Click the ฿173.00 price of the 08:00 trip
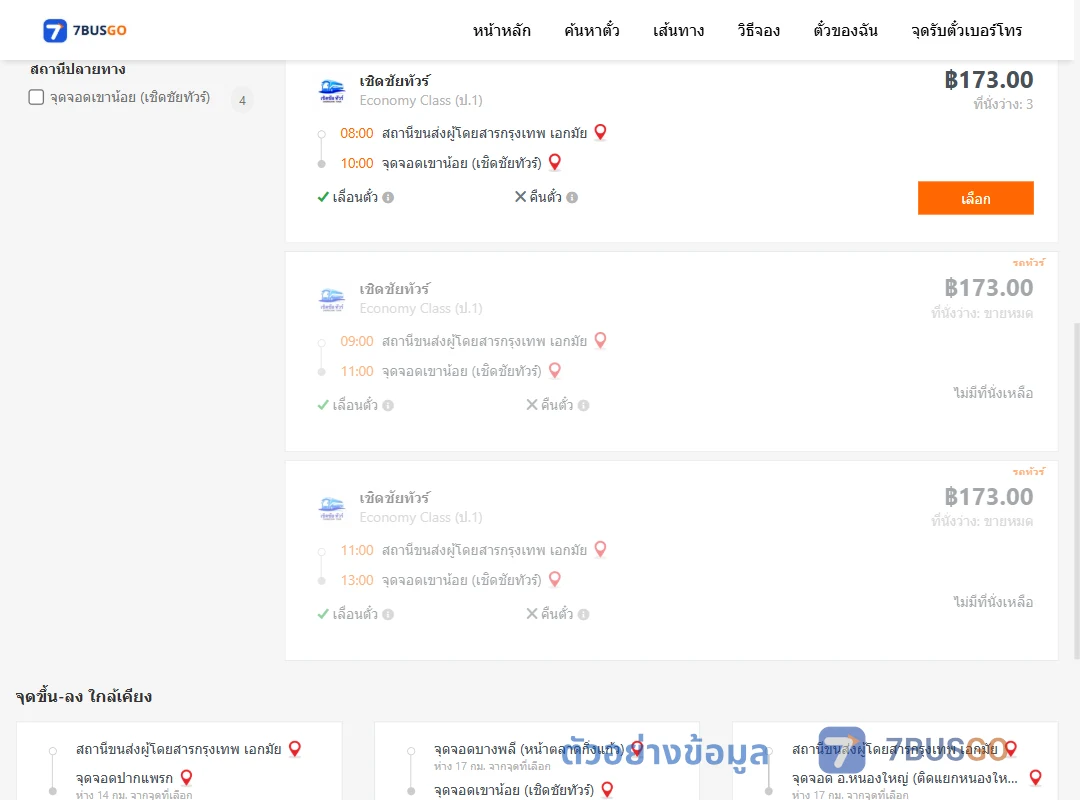 (x=988, y=80)
